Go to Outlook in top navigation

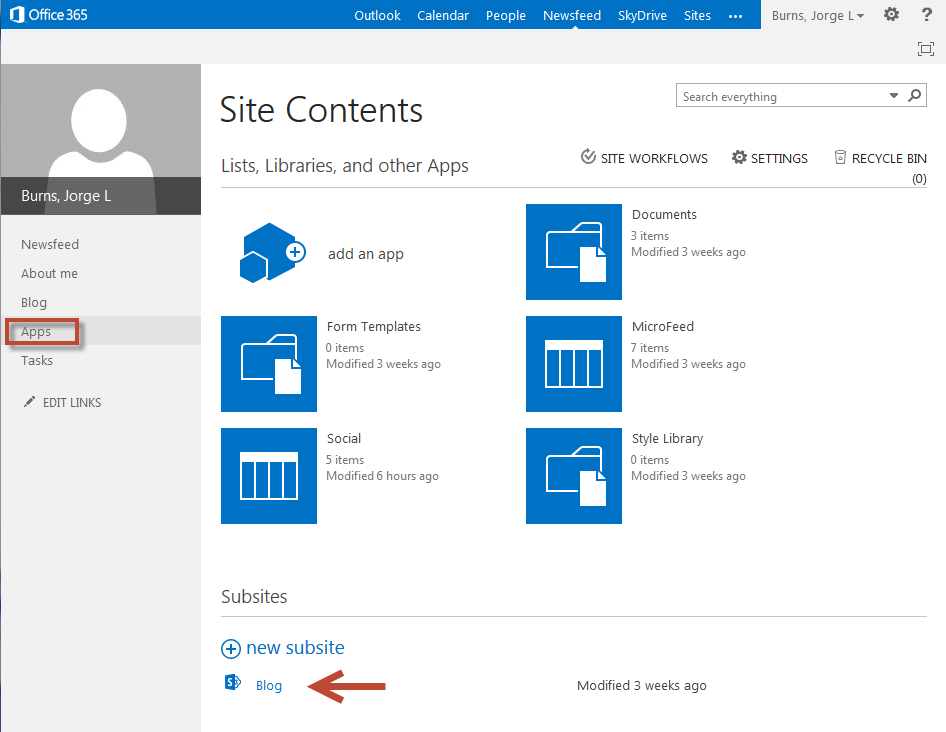(x=377, y=15)
